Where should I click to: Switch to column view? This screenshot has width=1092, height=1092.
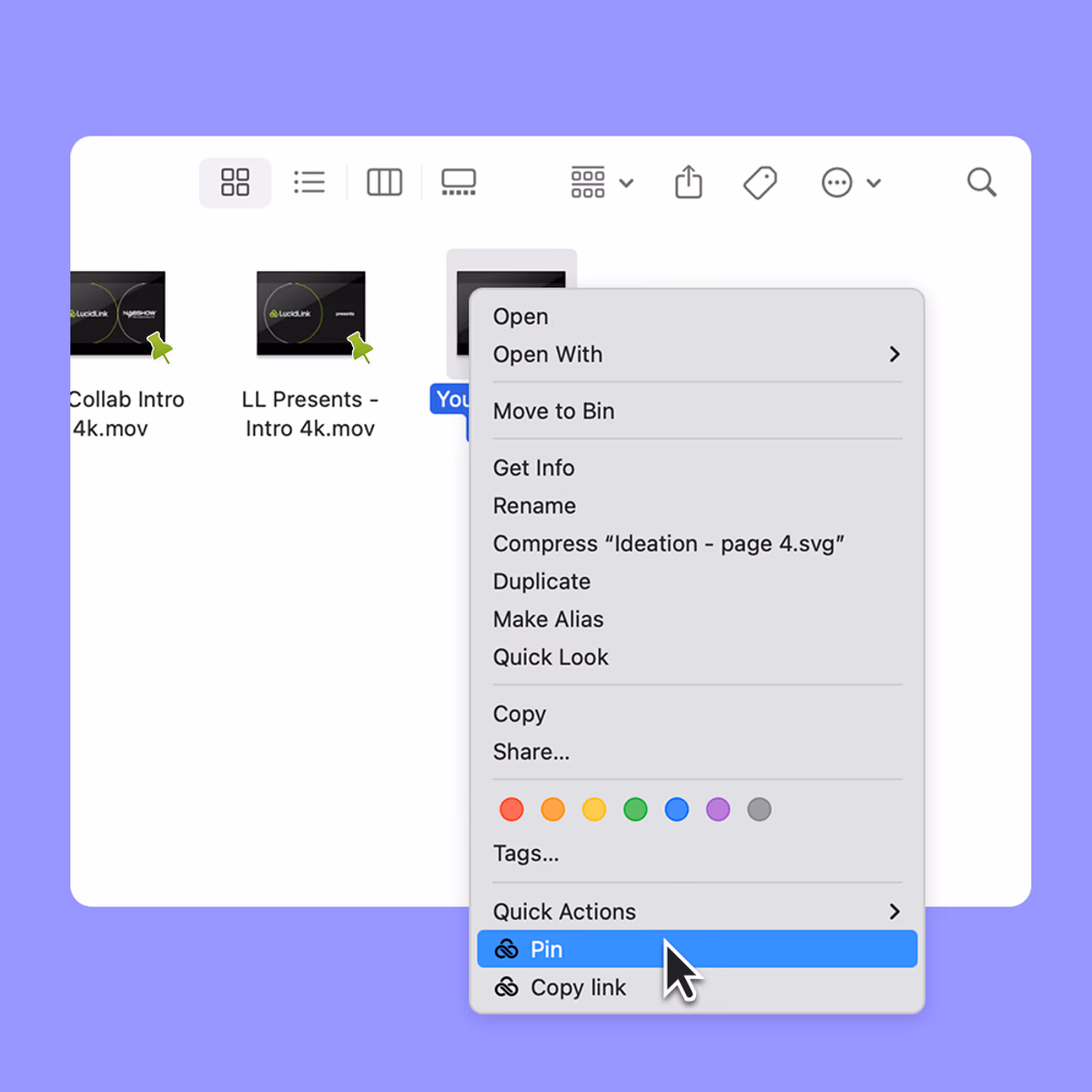point(384,182)
